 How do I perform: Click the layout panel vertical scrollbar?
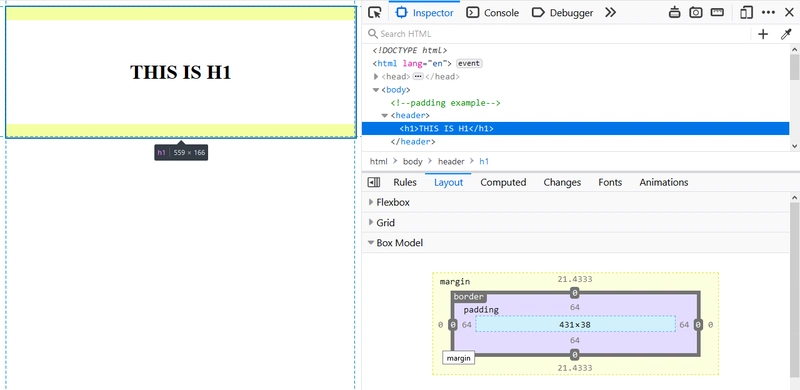(x=794, y=291)
